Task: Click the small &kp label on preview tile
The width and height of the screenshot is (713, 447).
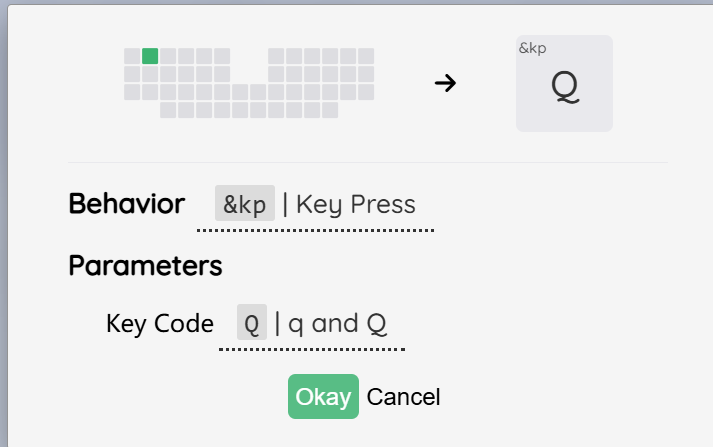Action: tap(532, 48)
